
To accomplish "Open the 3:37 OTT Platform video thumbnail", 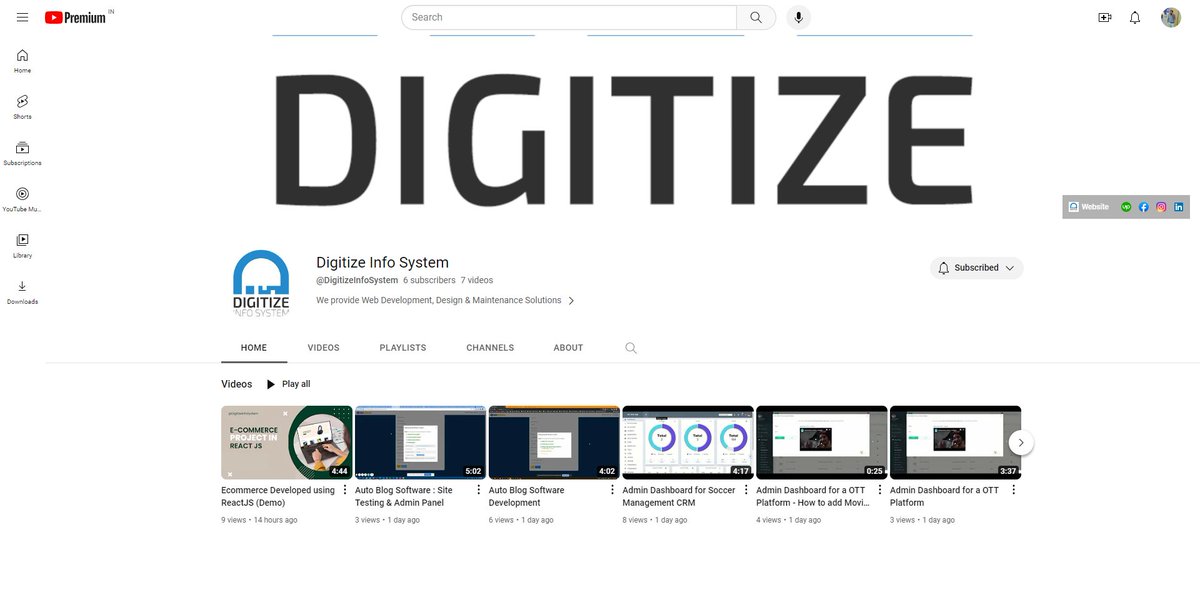I will point(956,442).
